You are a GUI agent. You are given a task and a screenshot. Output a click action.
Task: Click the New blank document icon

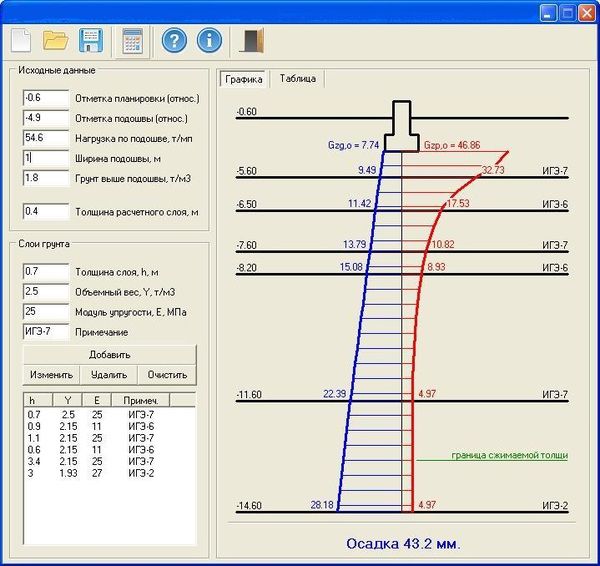coord(21,40)
